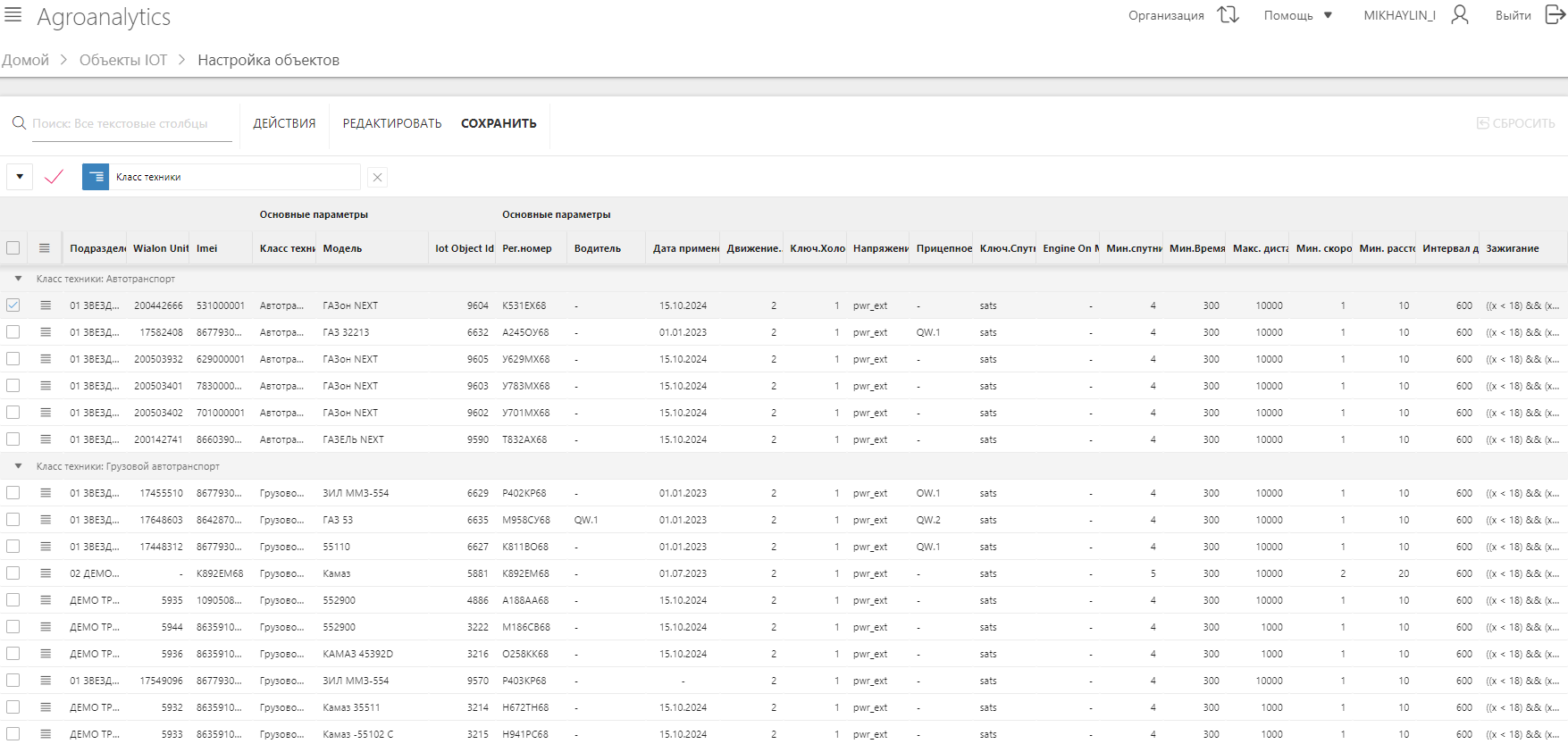
Task: Check the select-all checkbox in table header
Action: point(13,248)
